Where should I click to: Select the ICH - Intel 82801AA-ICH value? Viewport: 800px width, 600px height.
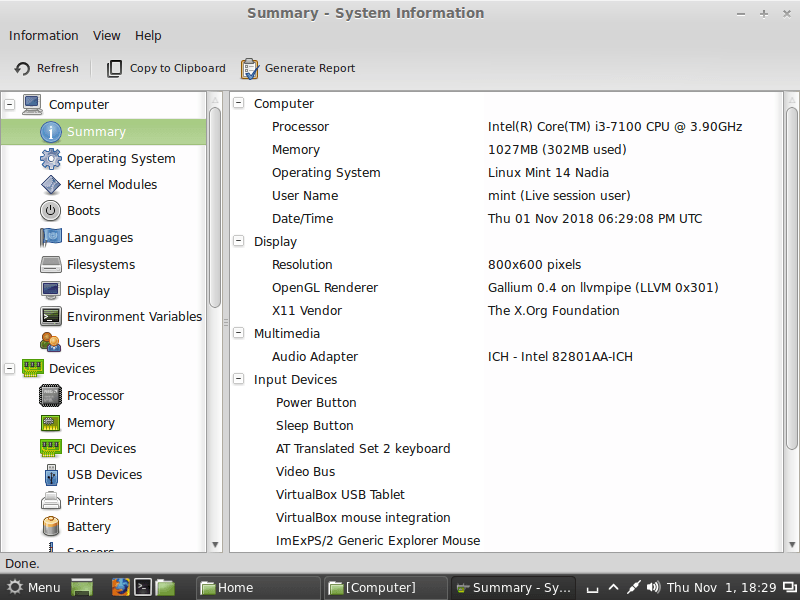[560, 356]
